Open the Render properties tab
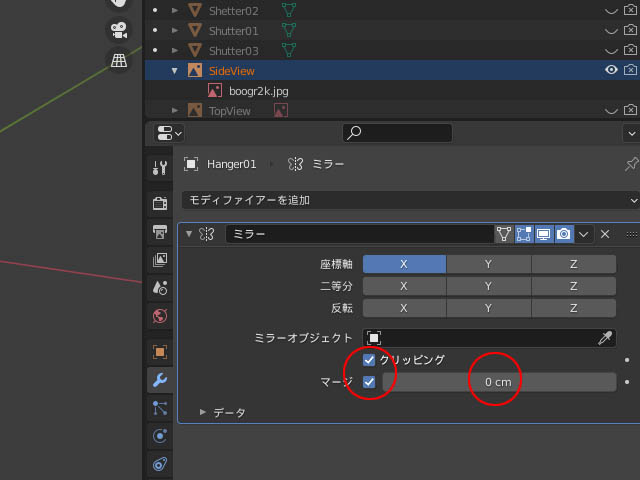The image size is (640, 480). coord(160,203)
